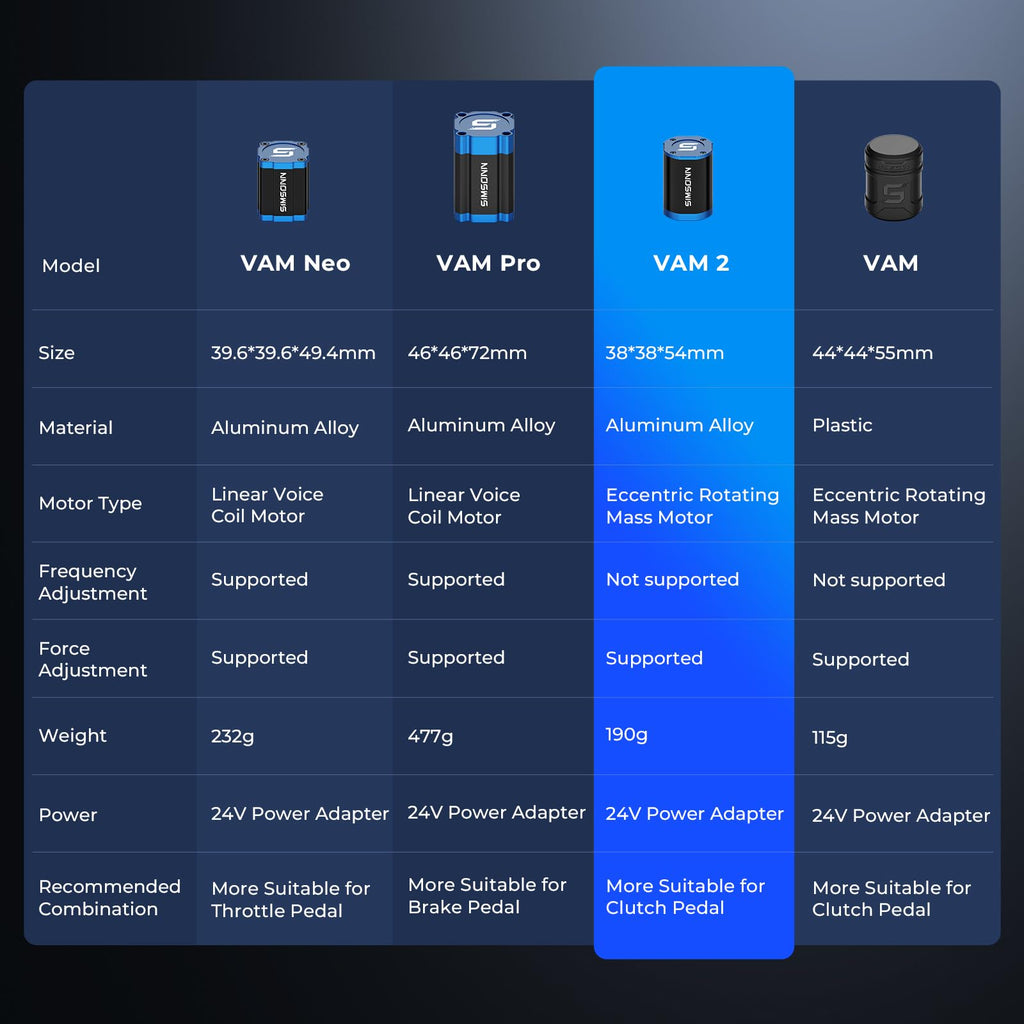The image size is (1024, 1024).
Task: Click the 'Frequency Adjustment' row label
Action: pyautogui.click(x=93, y=582)
